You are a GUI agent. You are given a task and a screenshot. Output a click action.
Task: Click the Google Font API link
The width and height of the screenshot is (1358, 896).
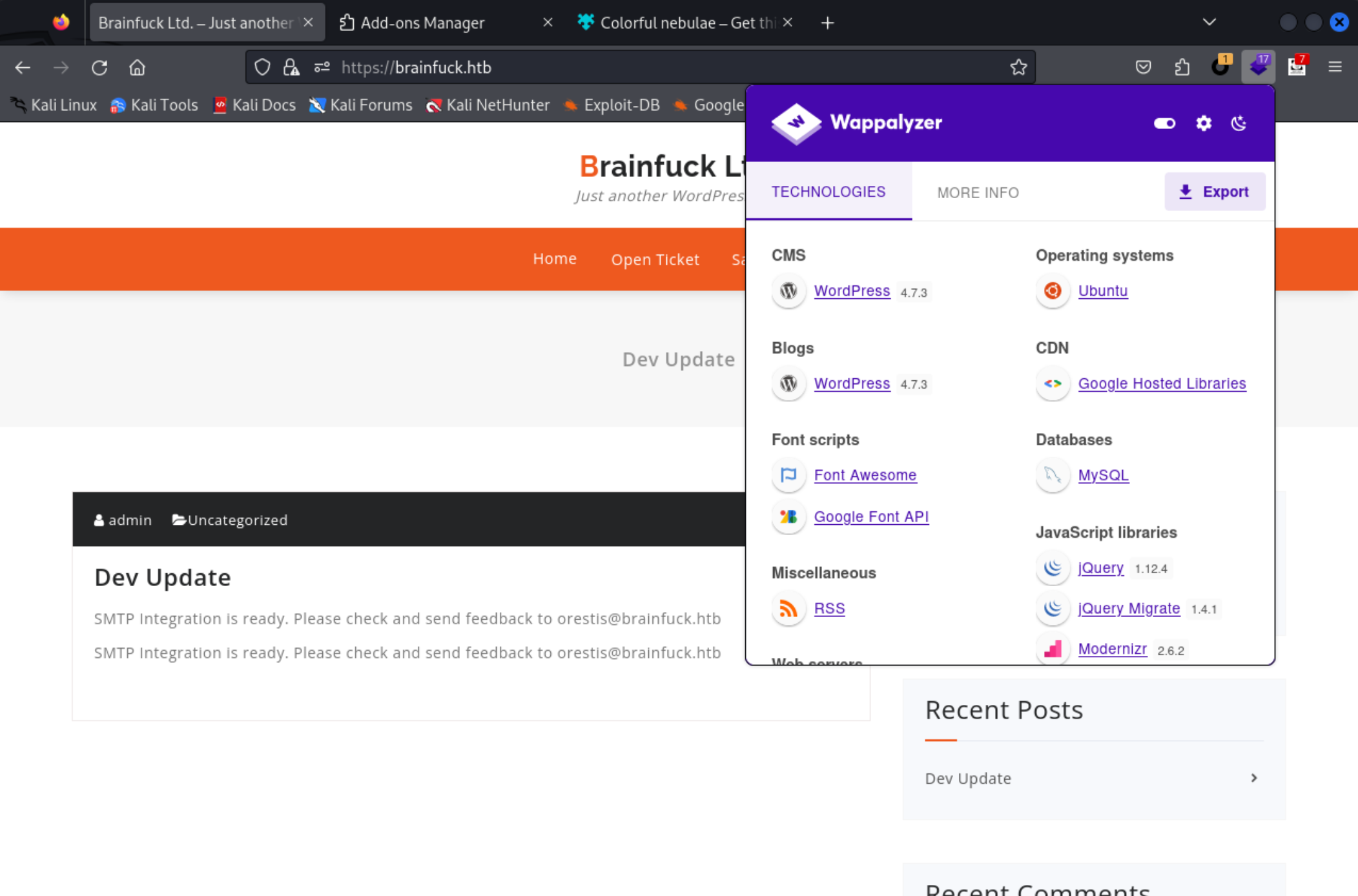(x=871, y=516)
